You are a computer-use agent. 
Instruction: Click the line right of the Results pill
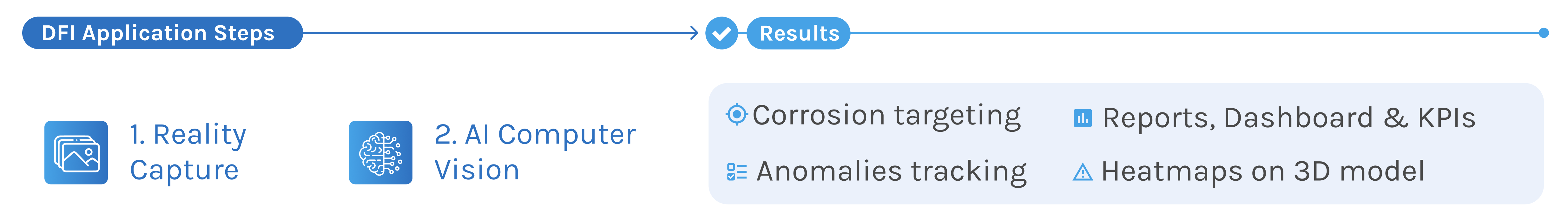click(1193, 33)
